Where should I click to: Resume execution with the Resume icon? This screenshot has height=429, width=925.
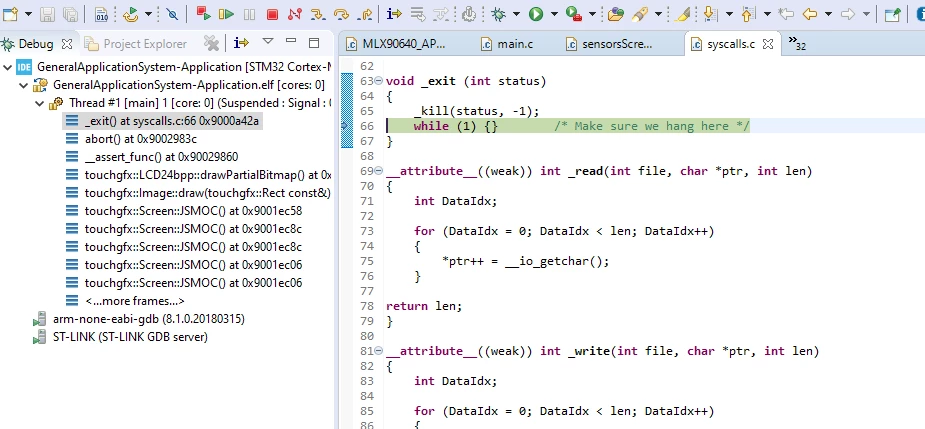click(x=226, y=14)
